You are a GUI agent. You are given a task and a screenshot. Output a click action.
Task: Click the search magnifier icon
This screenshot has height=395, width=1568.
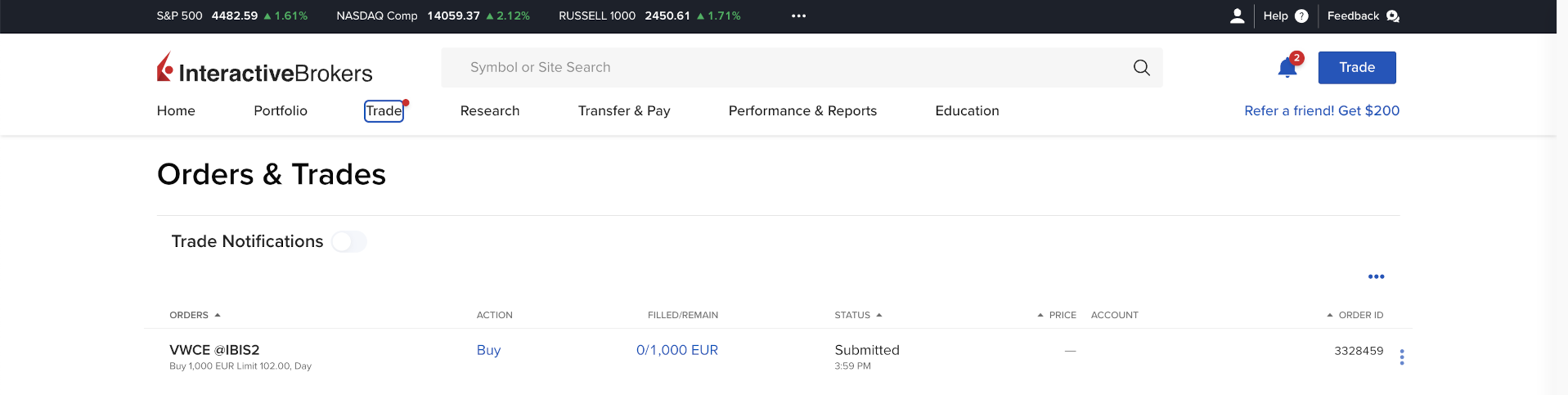click(1141, 68)
